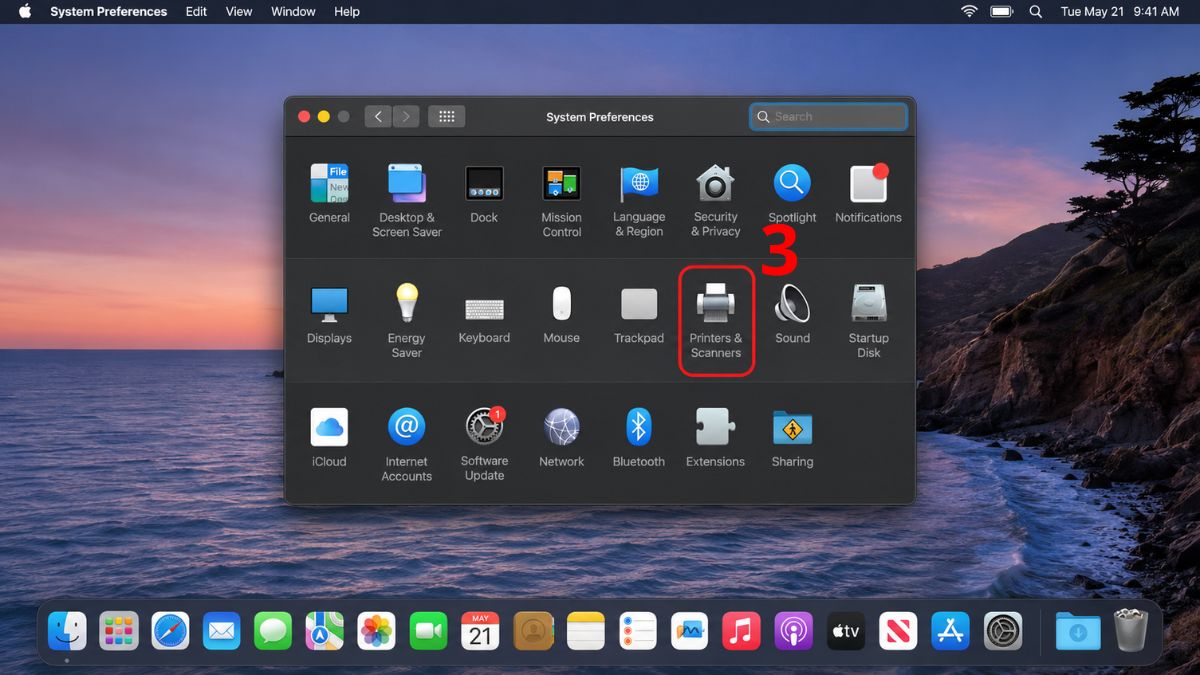Open Messages from the Dock

(x=273, y=631)
